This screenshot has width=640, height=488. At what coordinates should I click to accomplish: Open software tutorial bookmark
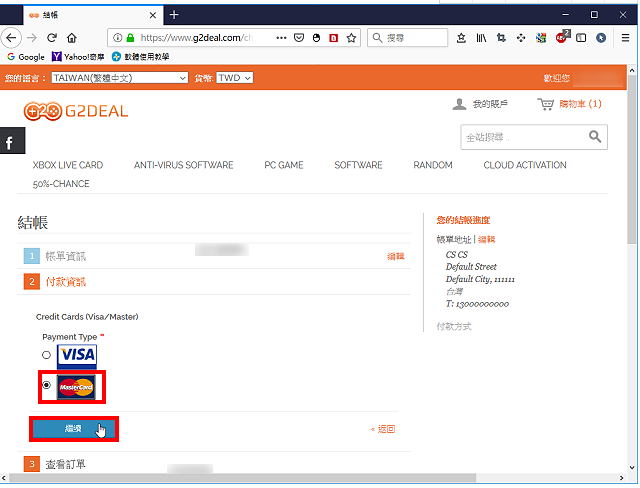(141, 57)
